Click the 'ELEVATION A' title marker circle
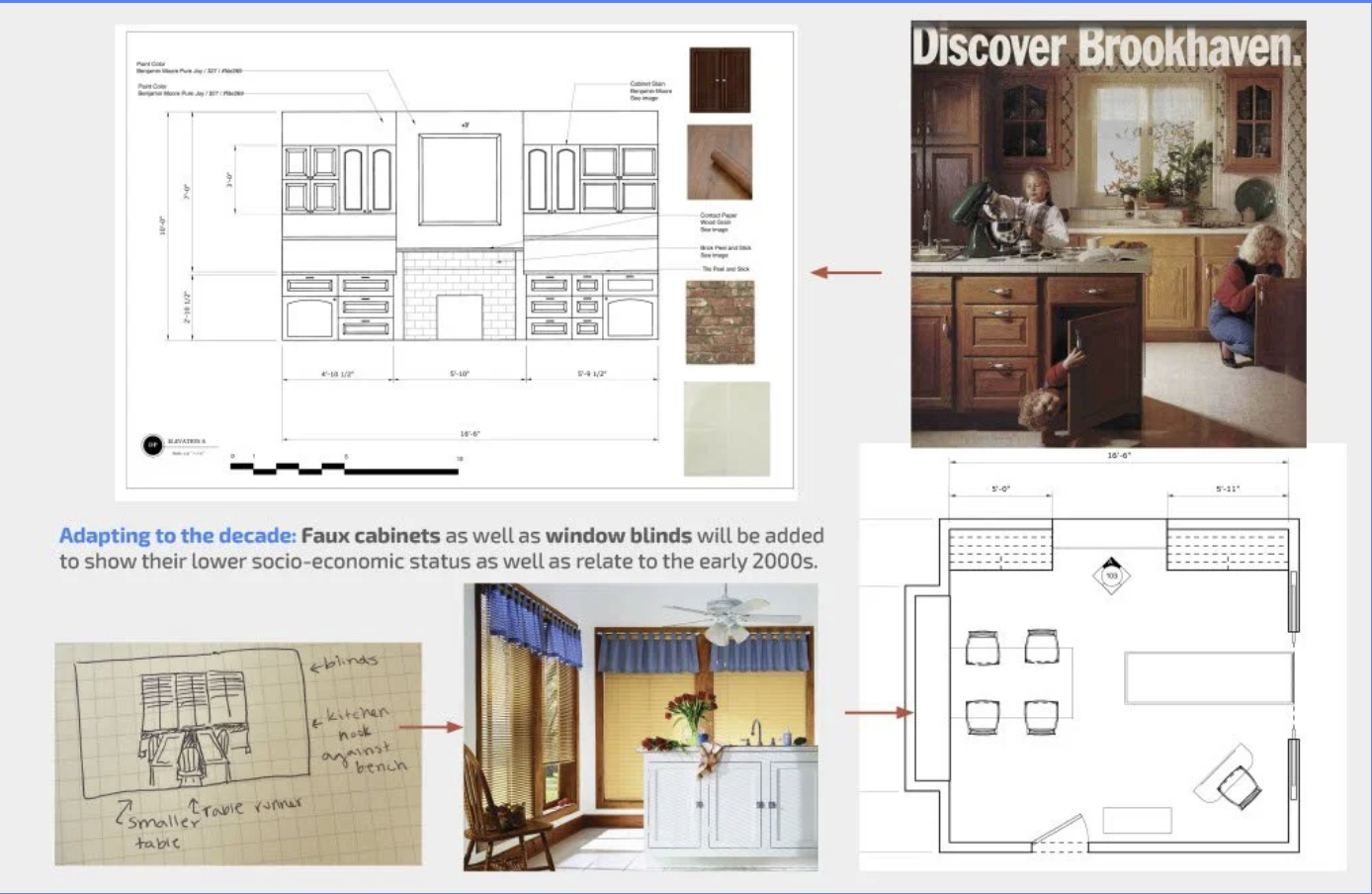The image size is (1372, 894). pos(152,445)
